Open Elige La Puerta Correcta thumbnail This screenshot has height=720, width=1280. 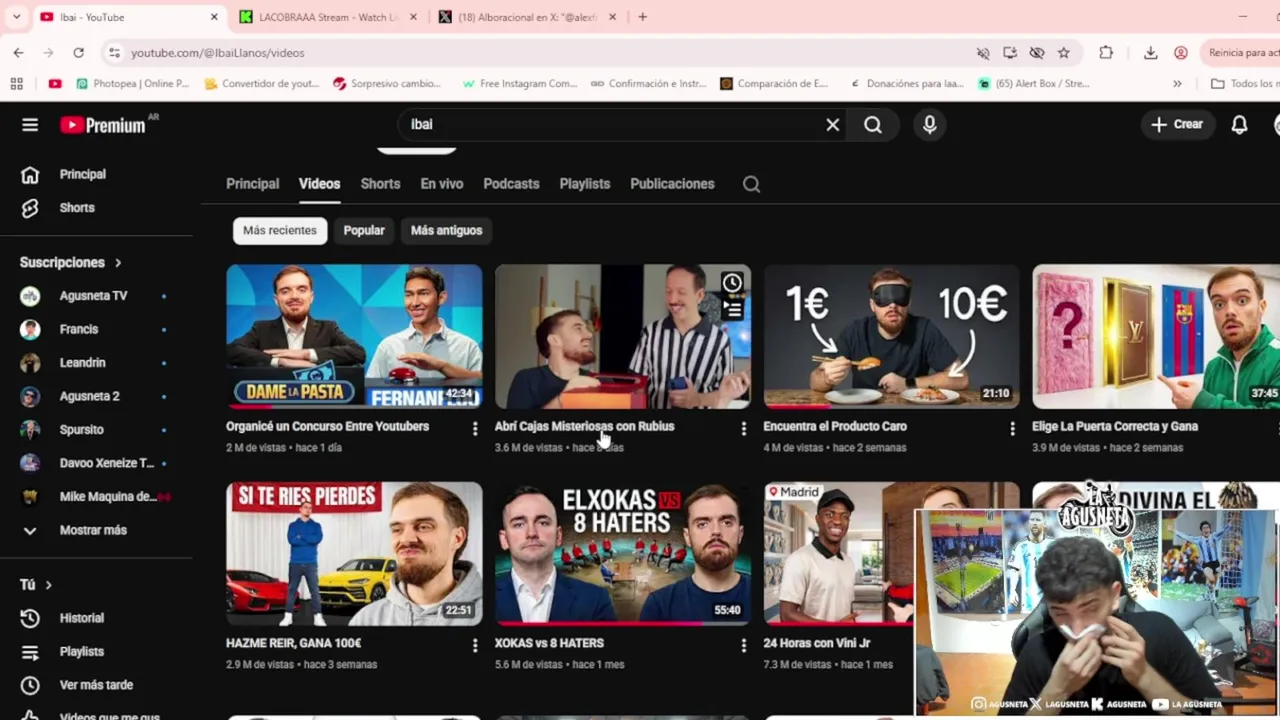tap(1156, 336)
